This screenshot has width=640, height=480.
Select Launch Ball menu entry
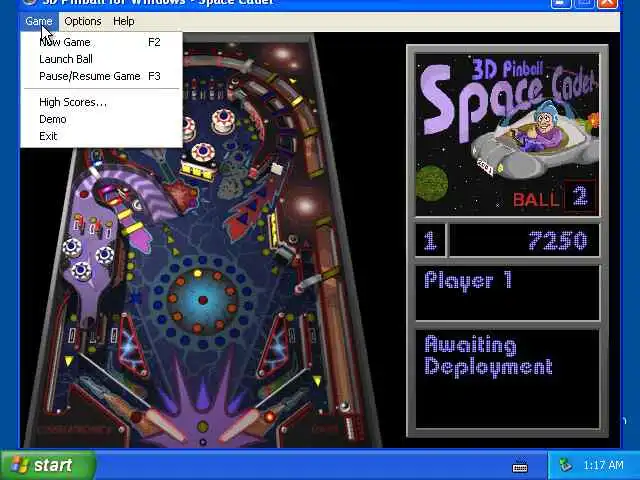coord(100,59)
